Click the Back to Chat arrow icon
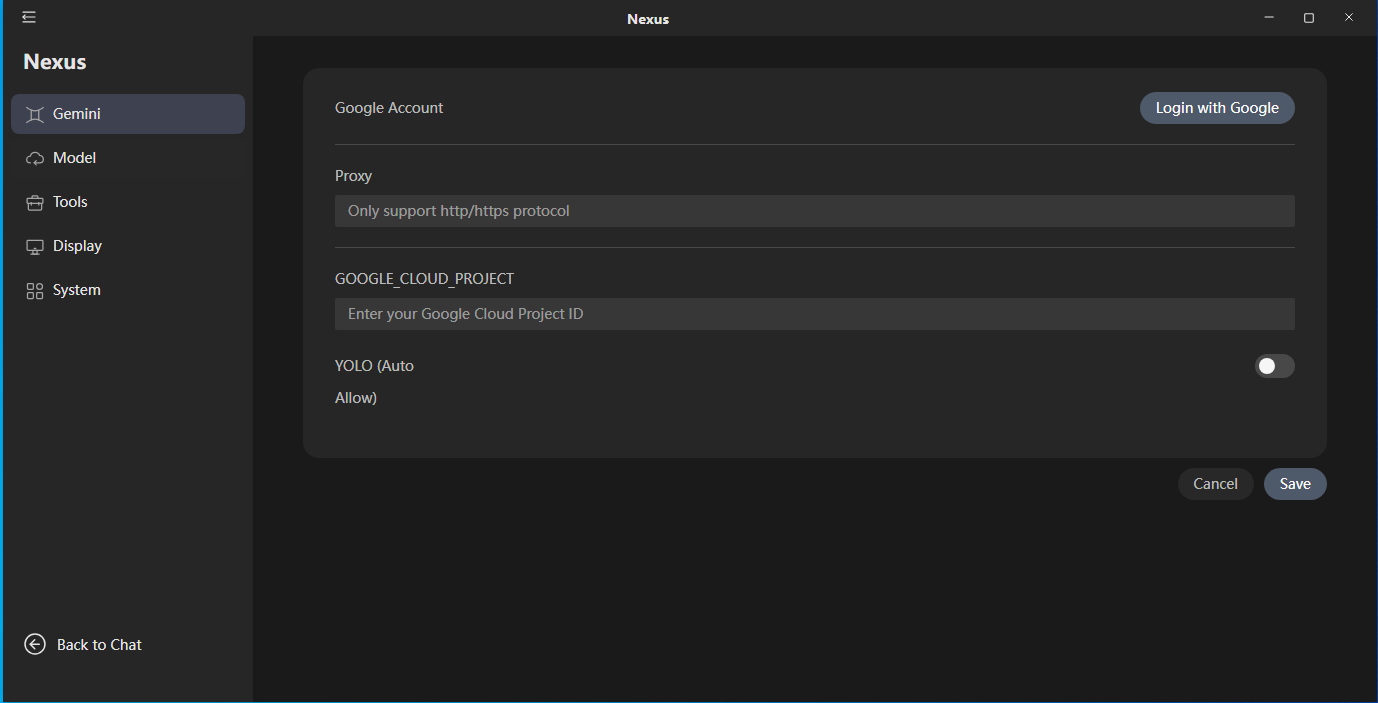Image resolution: width=1378 pixels, height=703 pixels. (x=35, y=645)
